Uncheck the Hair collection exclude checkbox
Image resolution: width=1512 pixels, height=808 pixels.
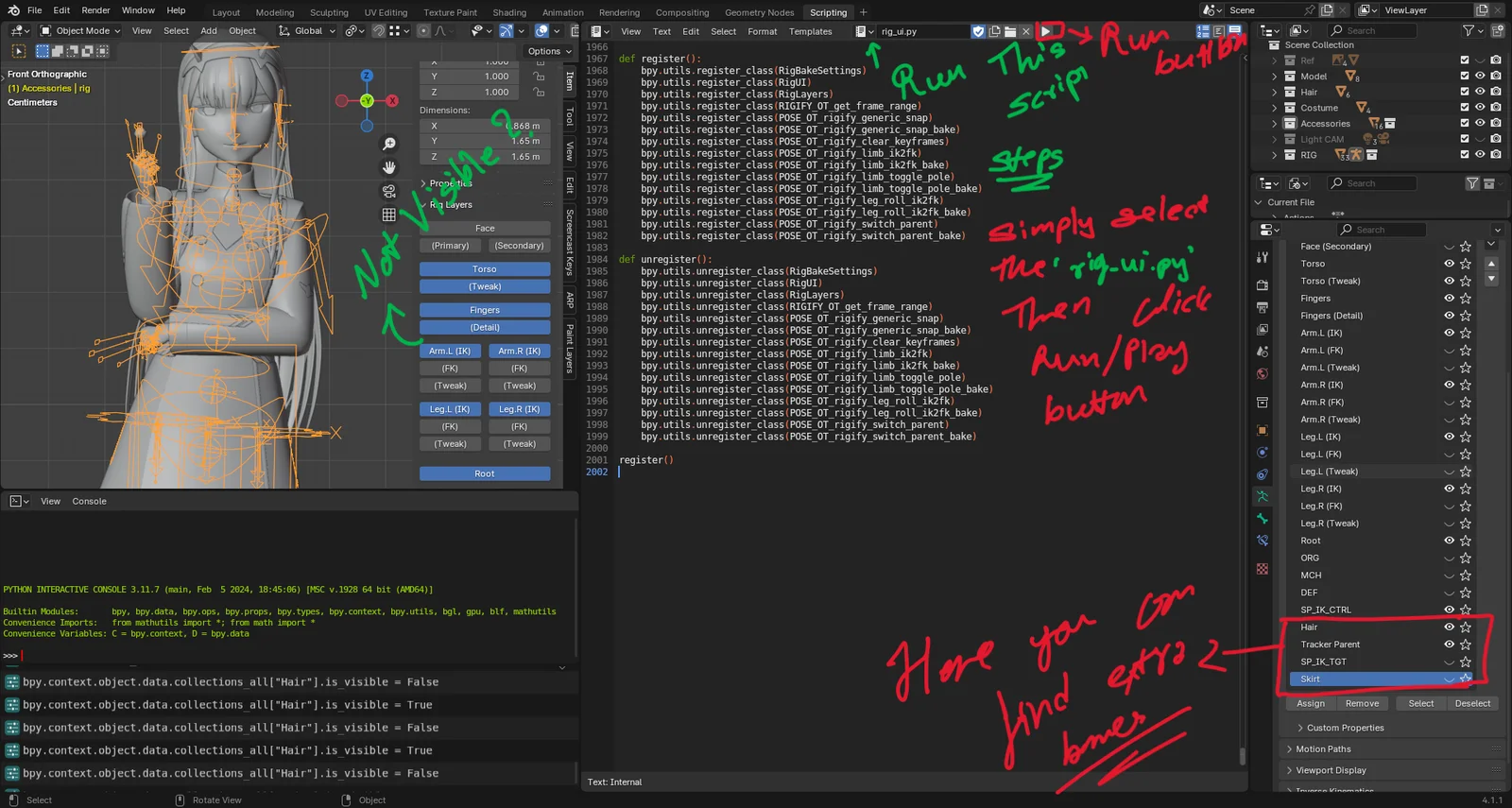(1464, 92)
